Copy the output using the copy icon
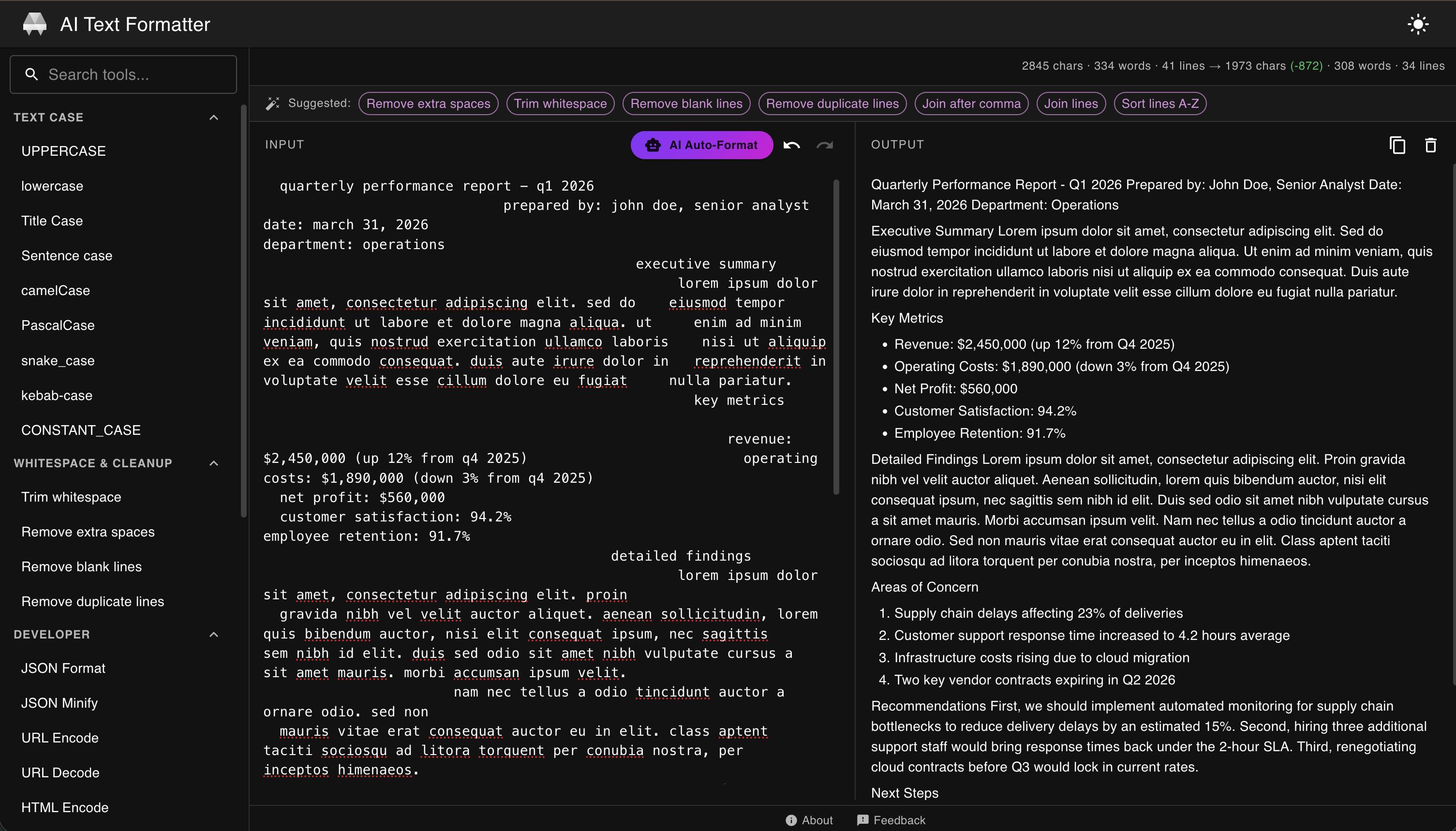The image size is (1456, 831). (1397, 145)
